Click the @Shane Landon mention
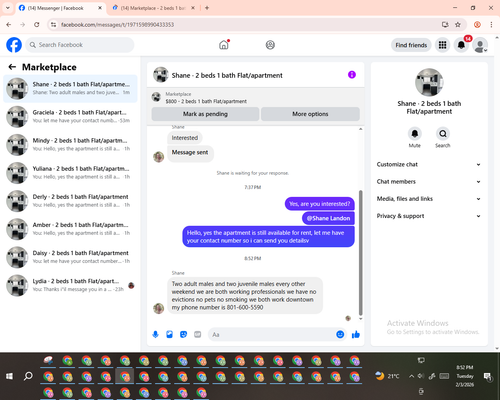Screen dimensions: 500x400 click(x=328, y=218)
